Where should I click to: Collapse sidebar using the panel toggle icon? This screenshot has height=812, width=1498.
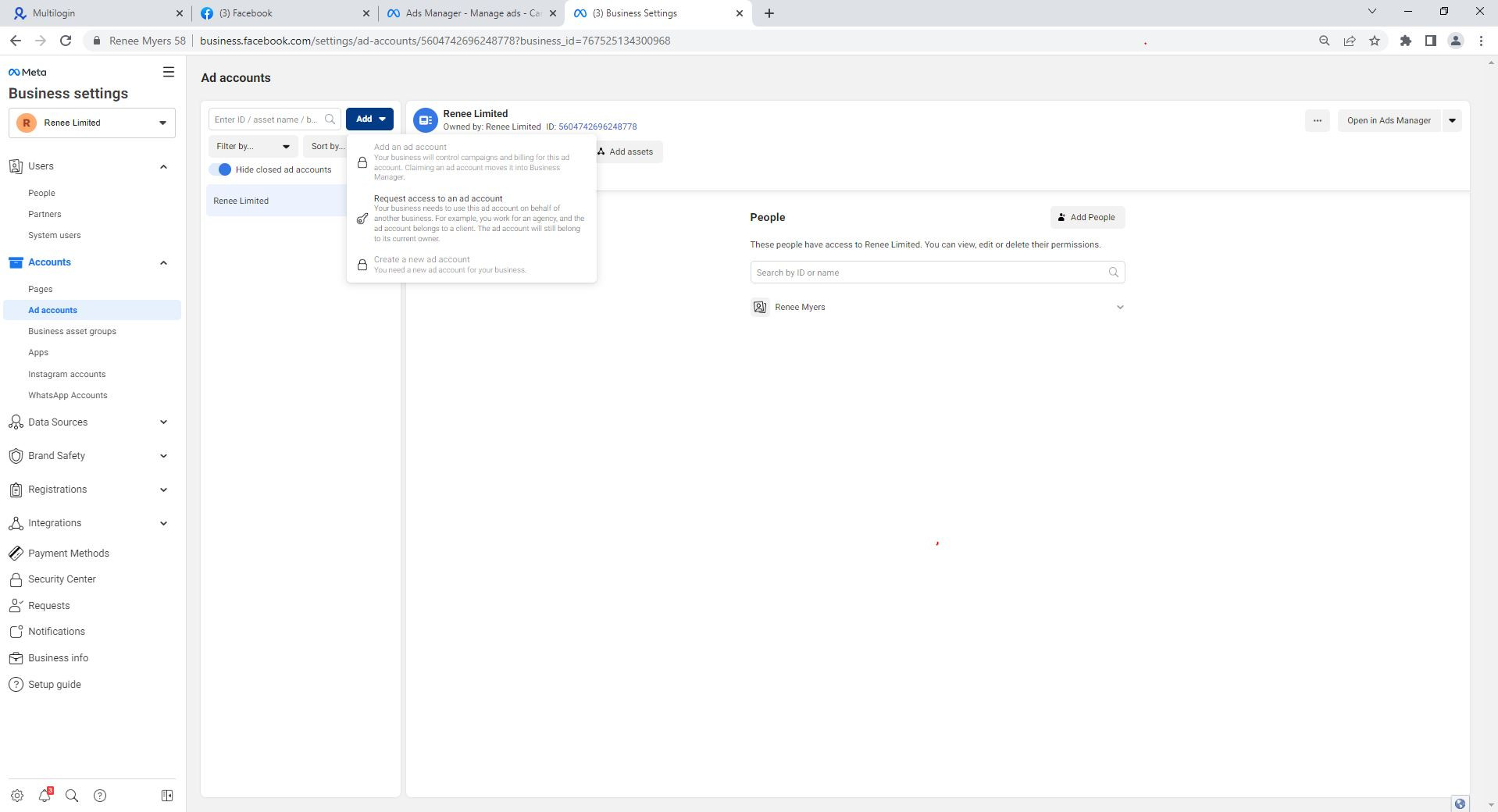(167, 796)
